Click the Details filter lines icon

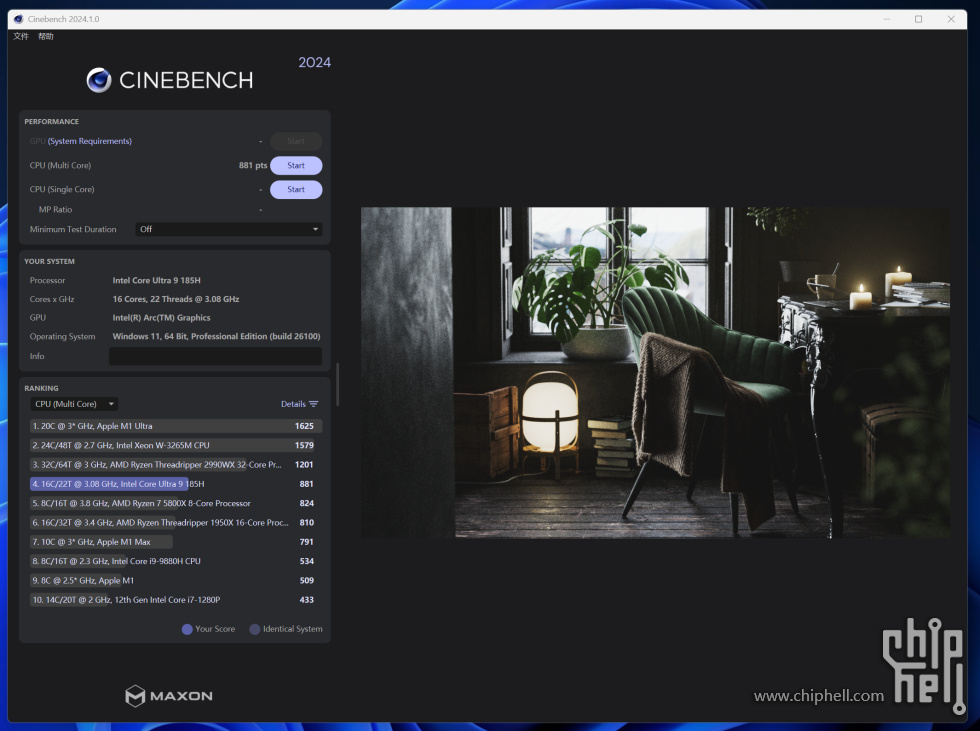pos(314,404)
